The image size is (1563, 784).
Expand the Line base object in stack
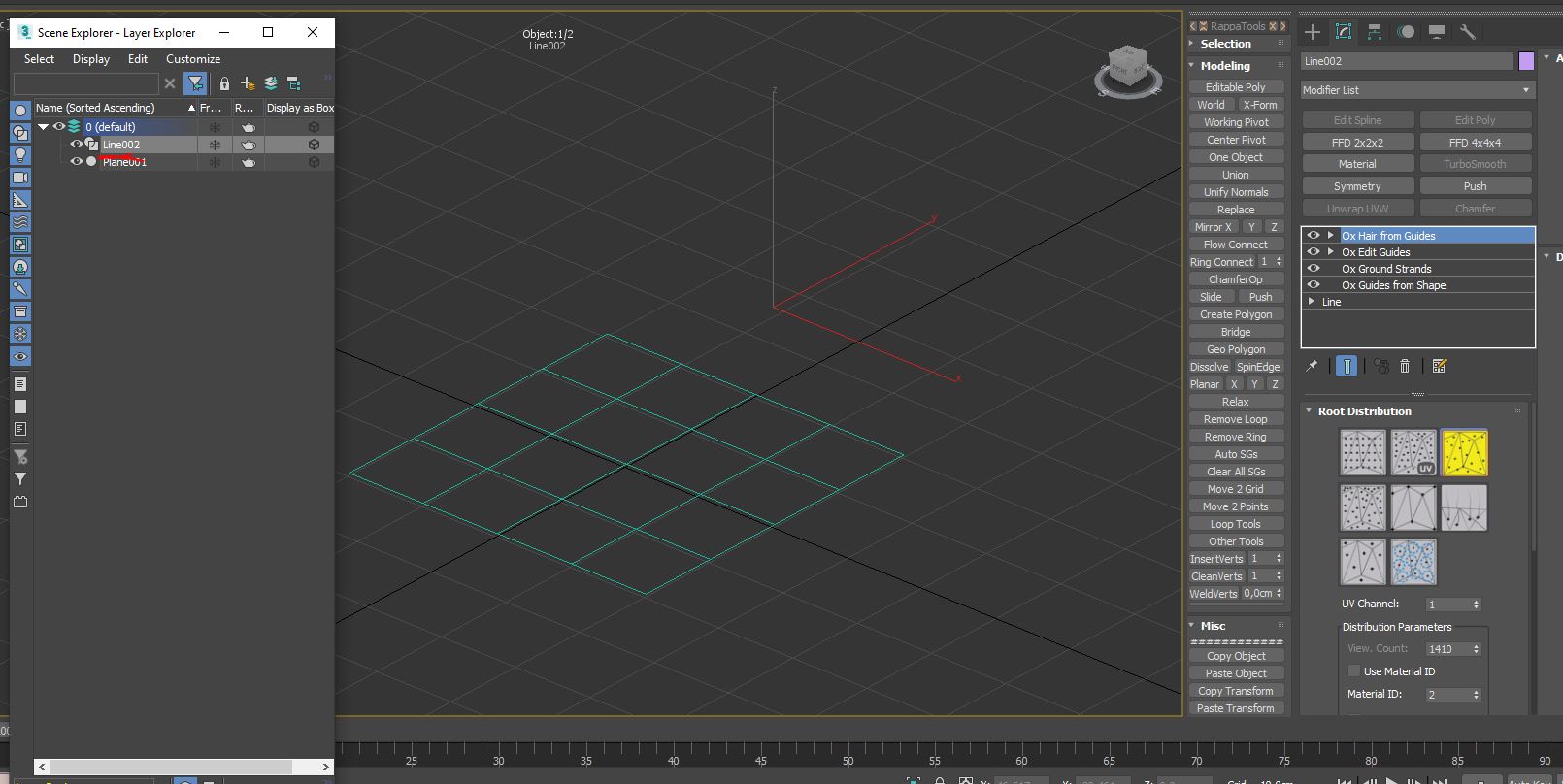[x=1312, y=302]
